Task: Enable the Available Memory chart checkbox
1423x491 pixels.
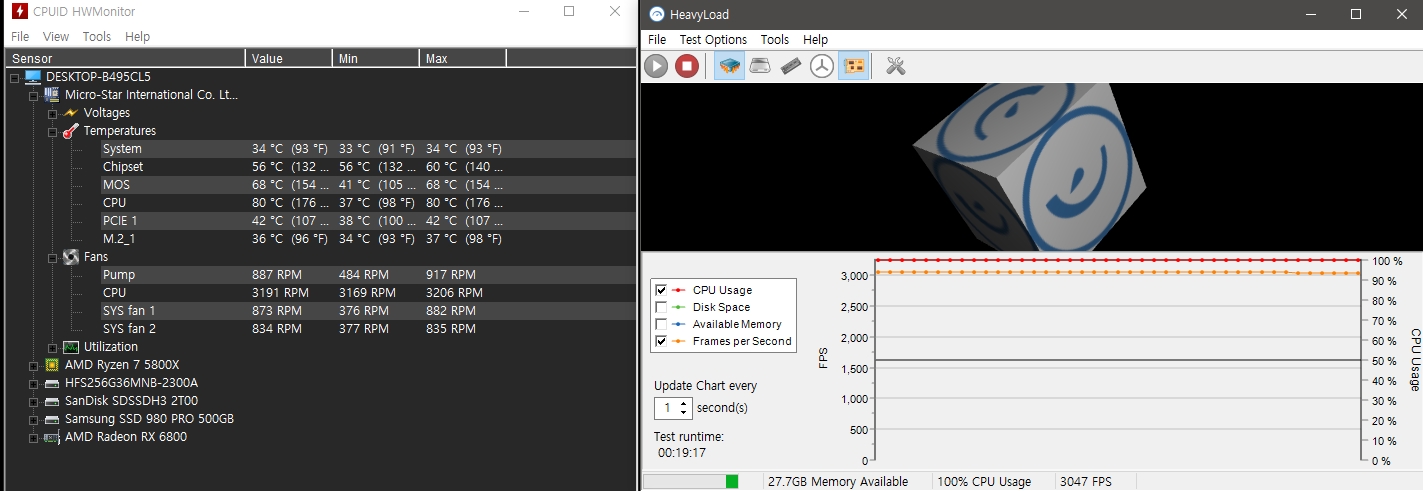Action: point(661,324)
